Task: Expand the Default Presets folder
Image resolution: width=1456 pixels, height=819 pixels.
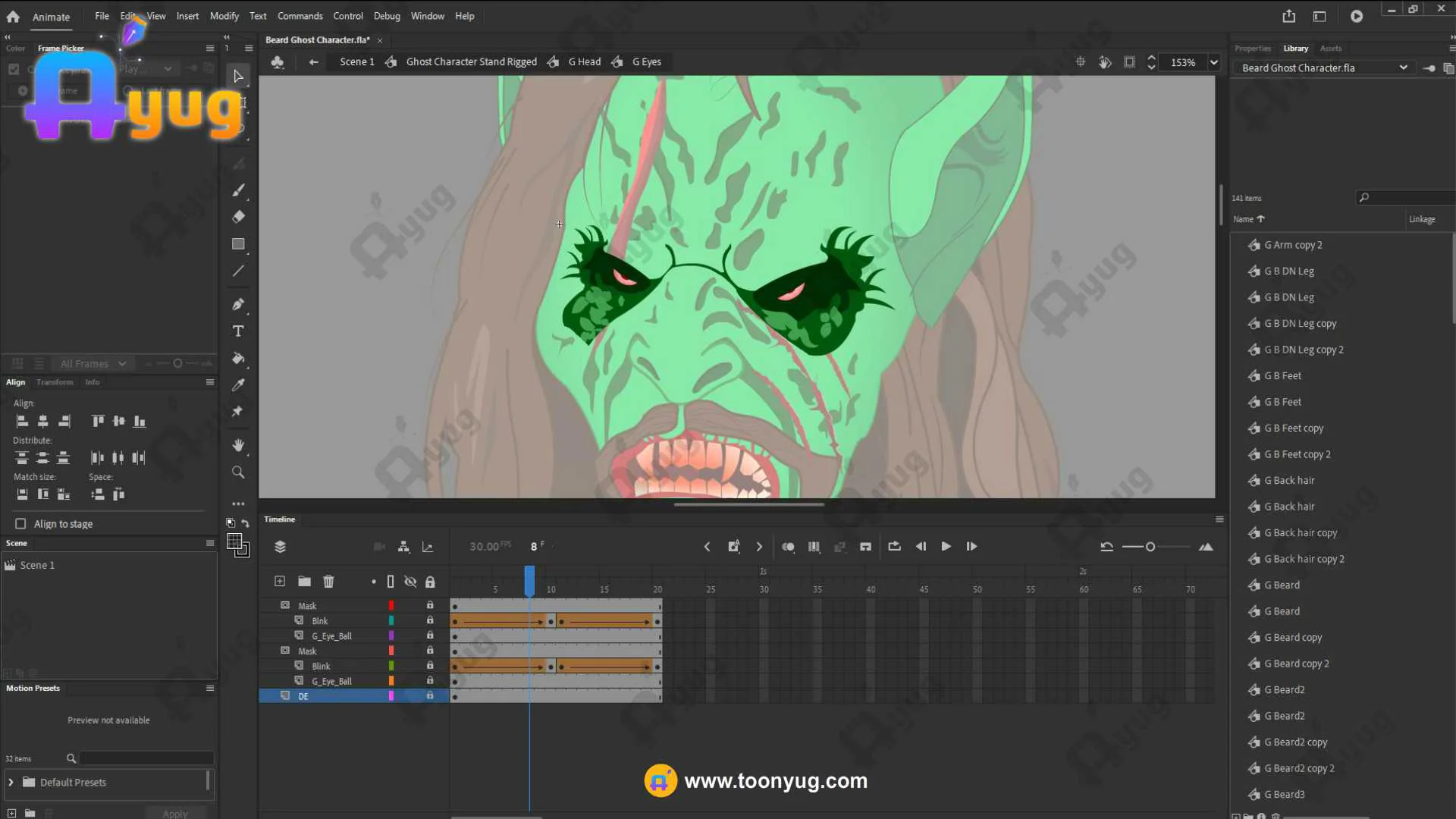Action: pyautogui.click(x=11, y=782)
